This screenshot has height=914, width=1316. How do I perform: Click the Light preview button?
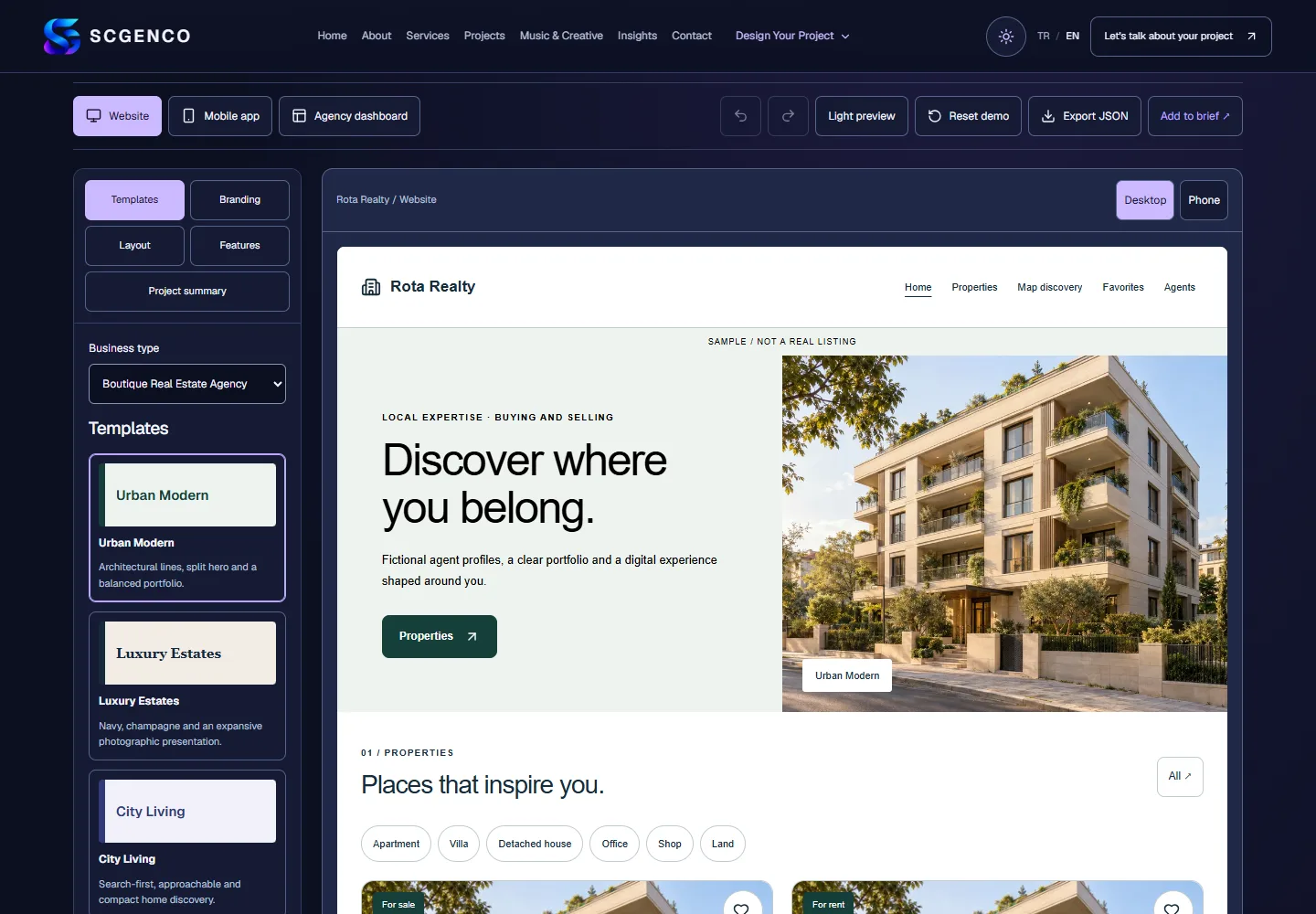862,116
